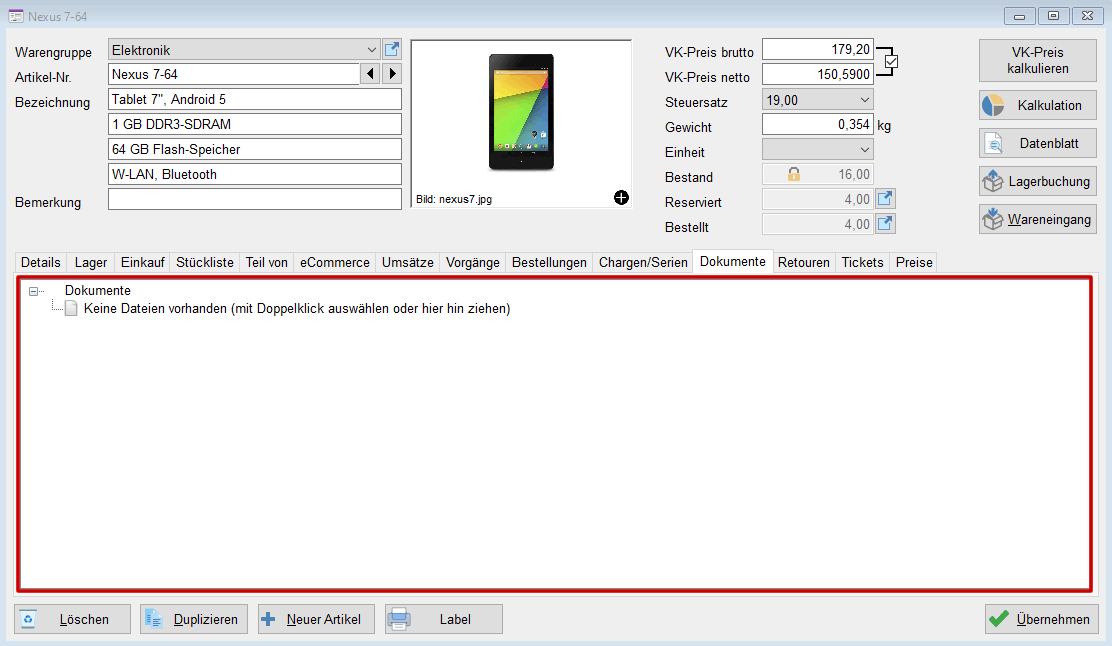Switch to the Umsätze tab
The image size is (1112, 646).
pyautogui.click(x=408, y=262)
